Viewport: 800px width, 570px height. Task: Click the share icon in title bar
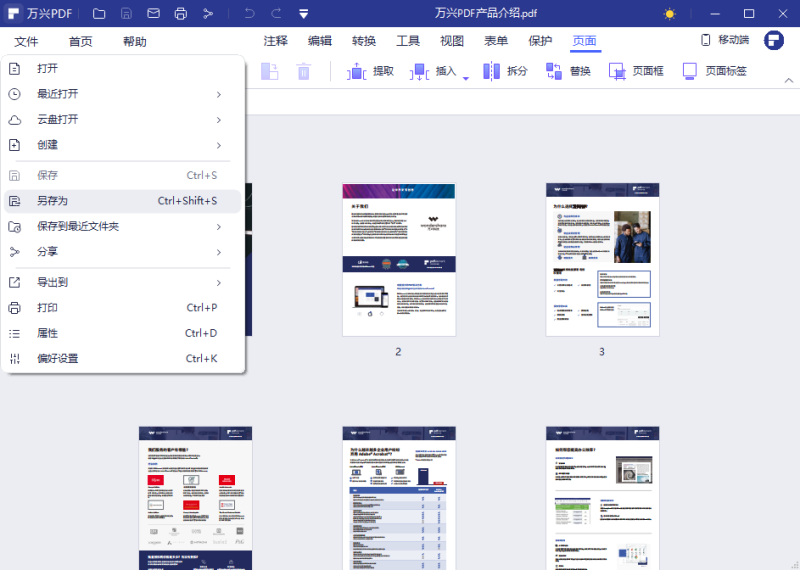[207, 14]
